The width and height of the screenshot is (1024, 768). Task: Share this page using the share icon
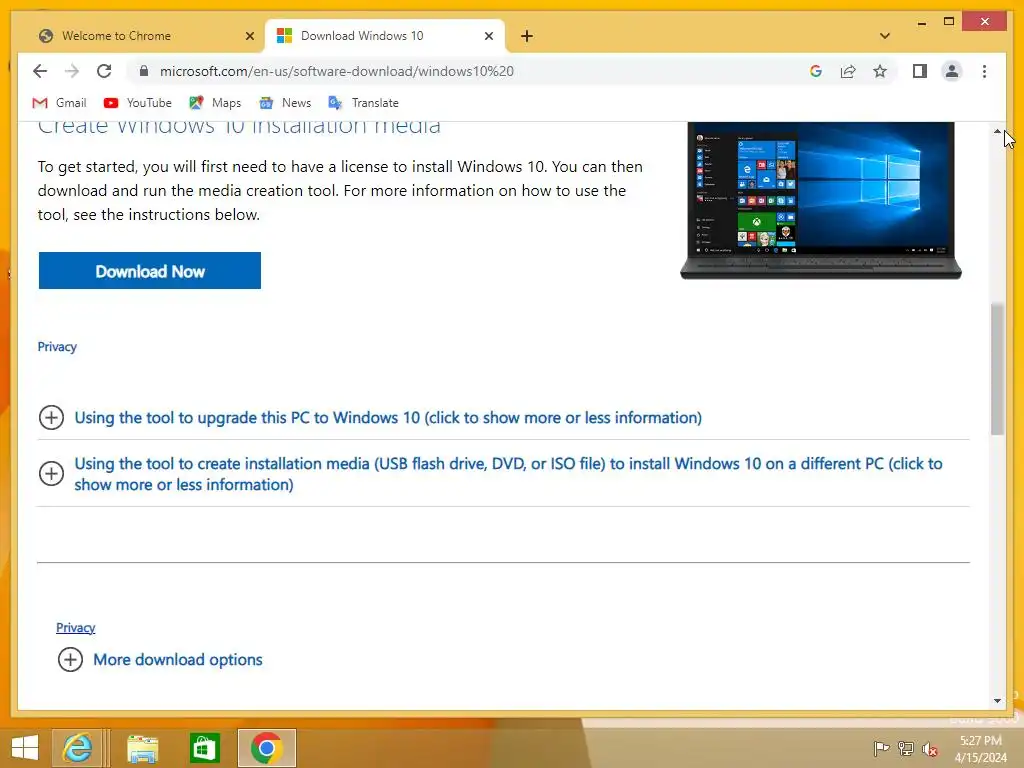click(x=848, y=71)
